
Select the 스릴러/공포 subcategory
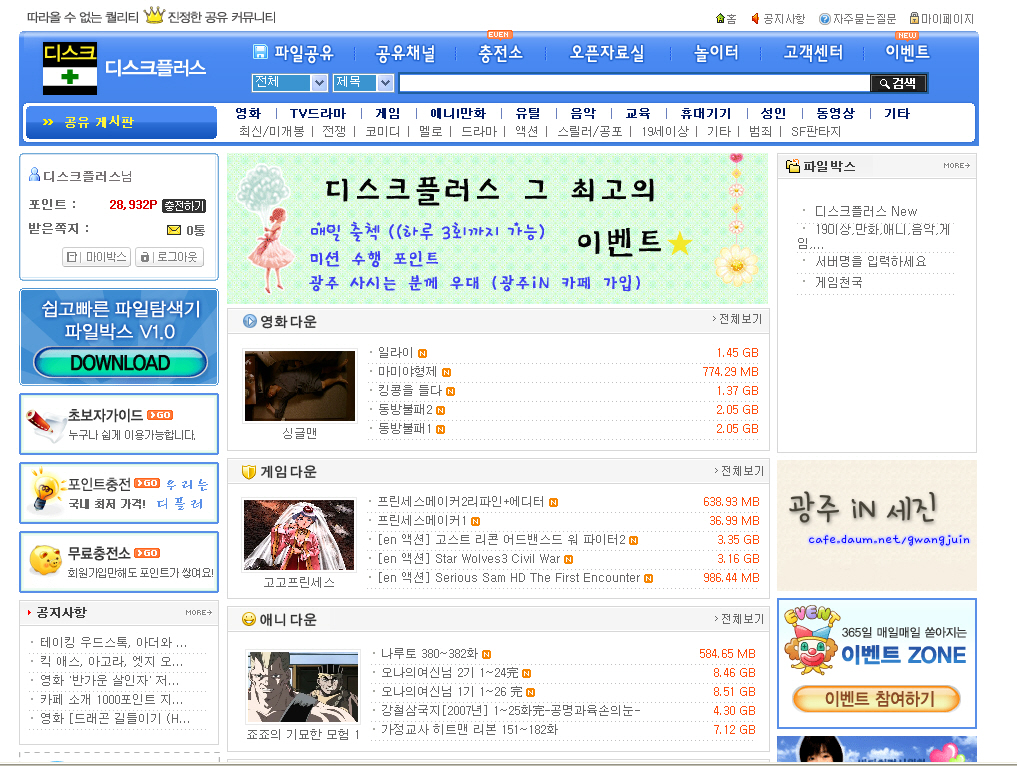pyautogui.click(x=590, y=132)
